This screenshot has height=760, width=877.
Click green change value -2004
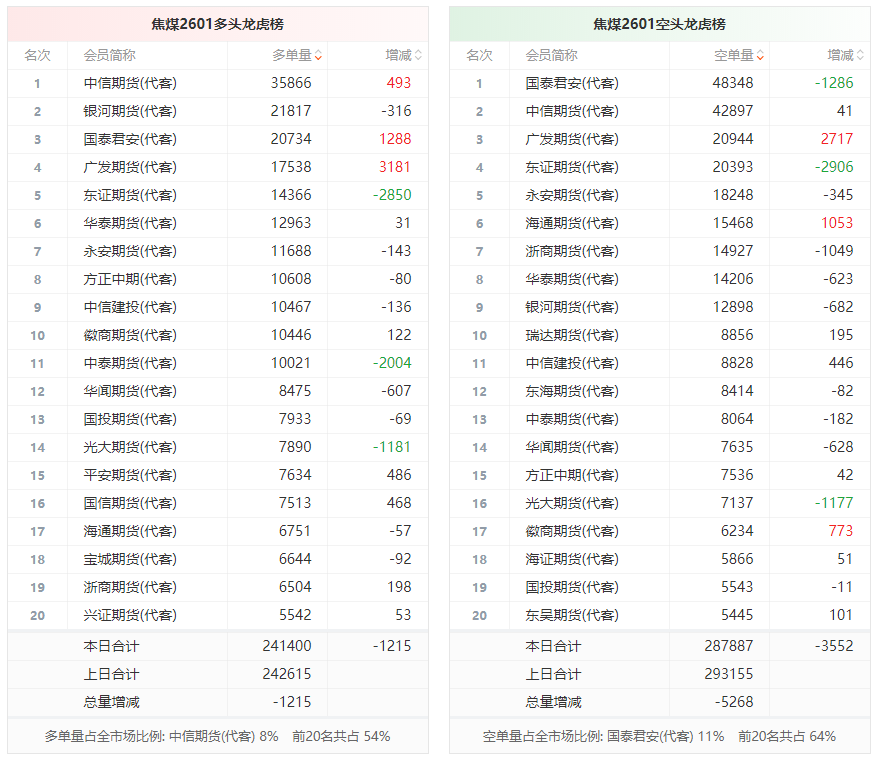tap(392, 363)
